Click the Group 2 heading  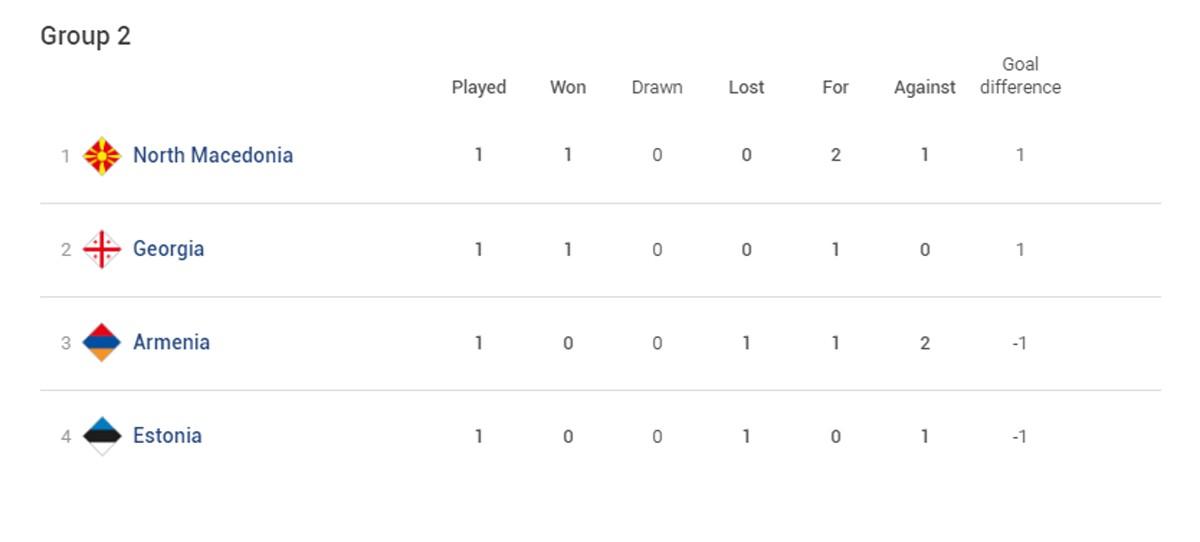click(x=85, y=36)
